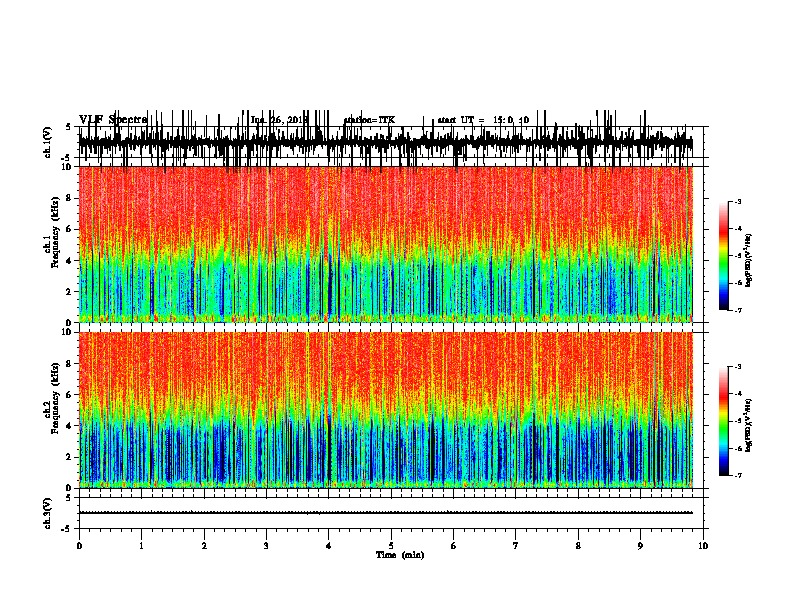Click the 'Time (min)' axis label
The height and width of the screenshot is (612, 792).
tap(400, 555)
